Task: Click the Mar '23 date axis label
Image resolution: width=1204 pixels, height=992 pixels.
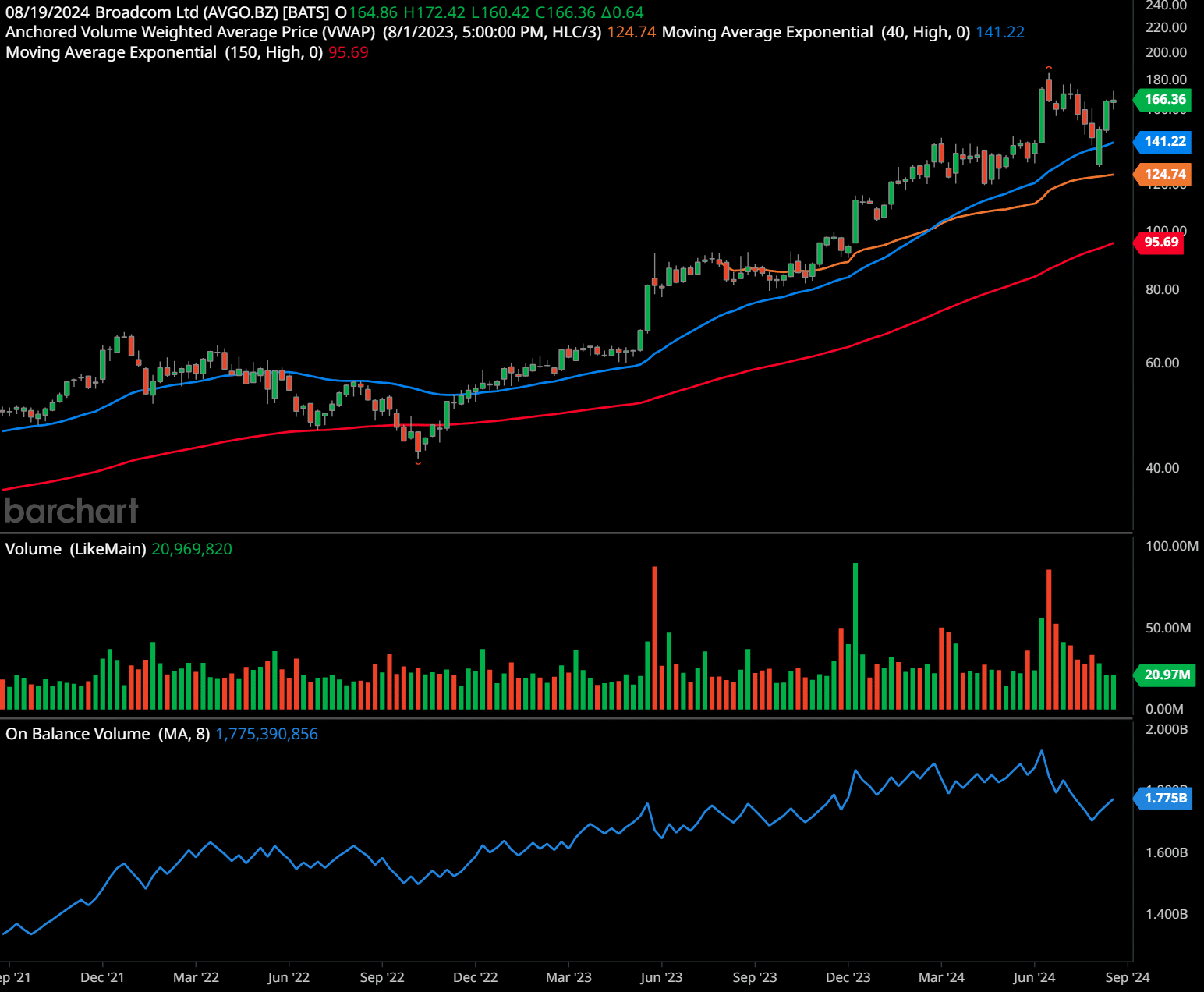Action: (568, 977)
